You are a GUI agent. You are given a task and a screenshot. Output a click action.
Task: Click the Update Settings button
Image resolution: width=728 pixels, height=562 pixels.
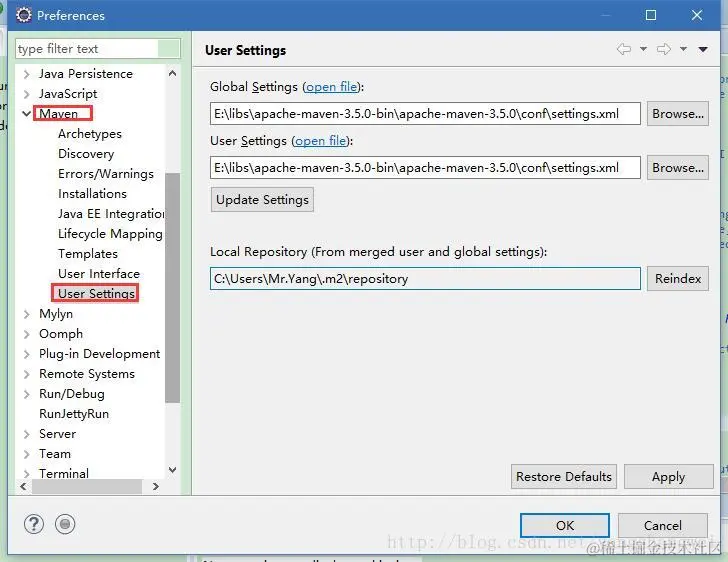(262, 200)
